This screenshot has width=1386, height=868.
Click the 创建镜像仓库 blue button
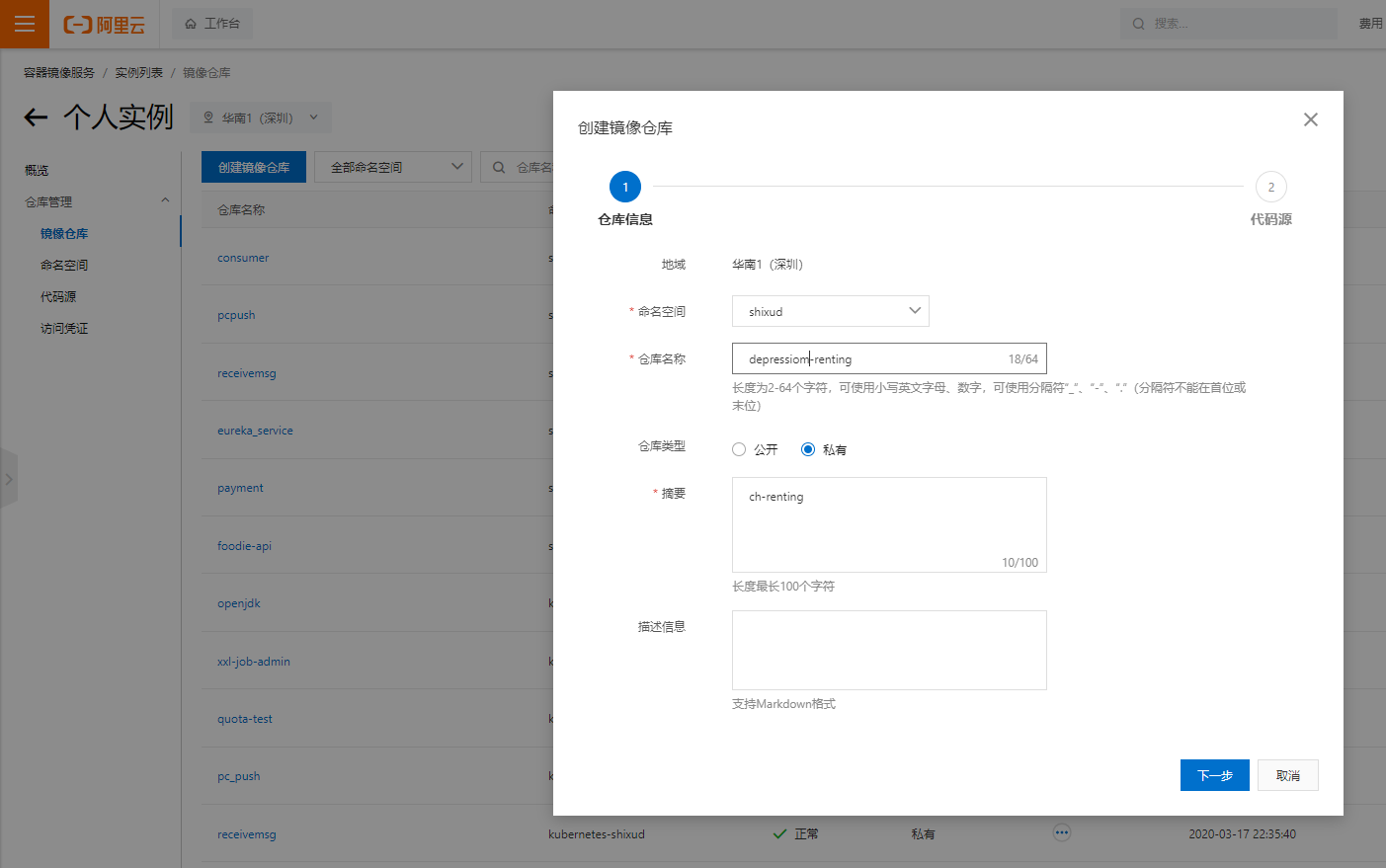(x=254, y=167)
